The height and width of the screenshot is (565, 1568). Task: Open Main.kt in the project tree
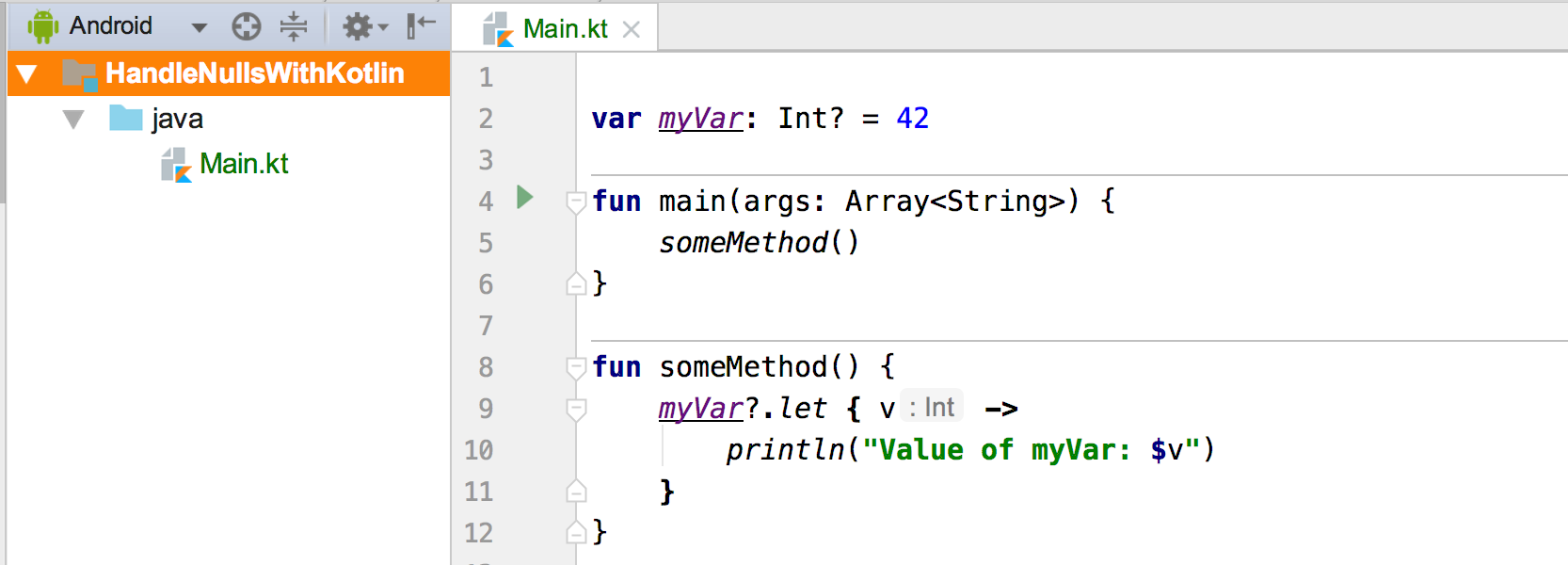244,164
